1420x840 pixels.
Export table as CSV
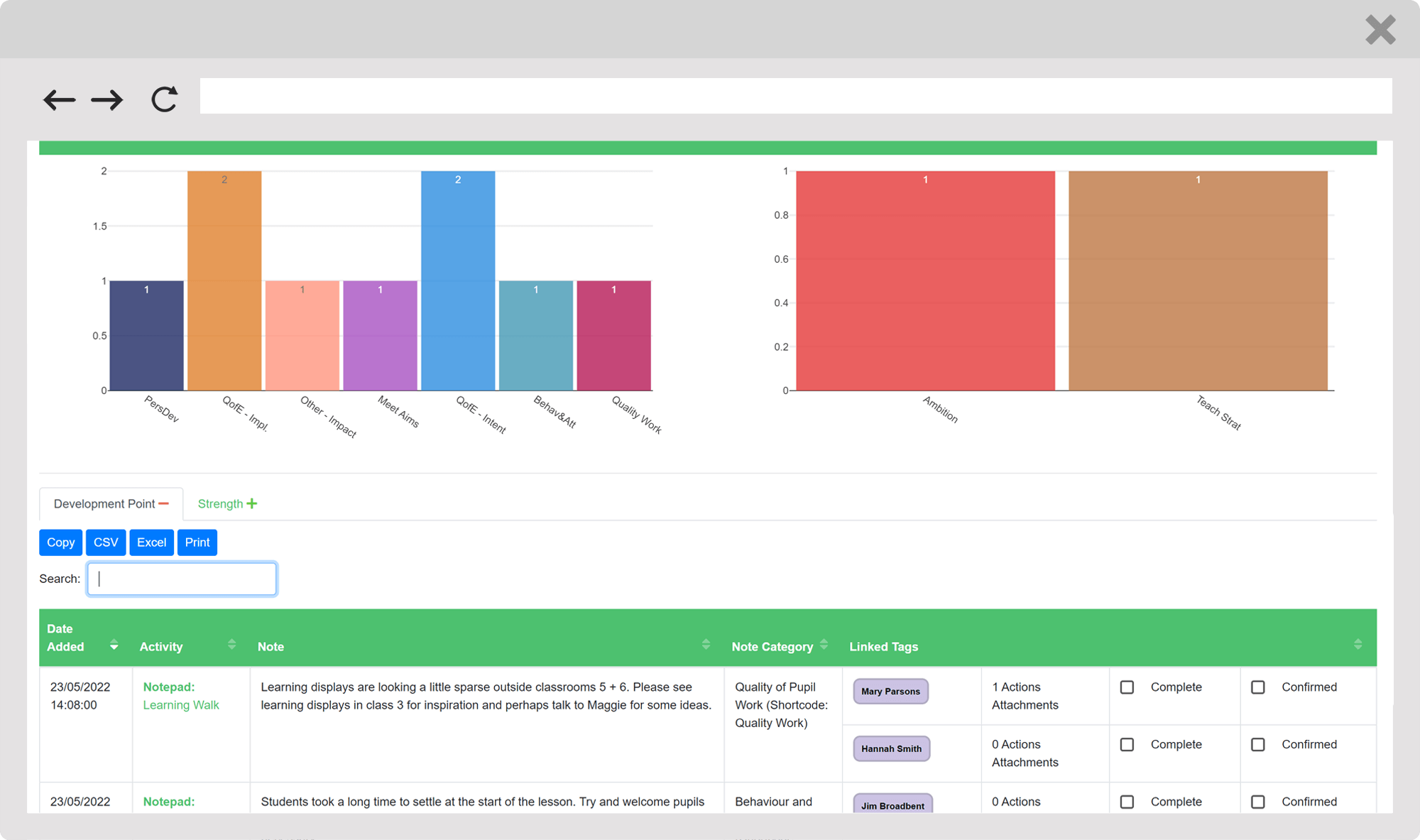click(x=106, y=542)
